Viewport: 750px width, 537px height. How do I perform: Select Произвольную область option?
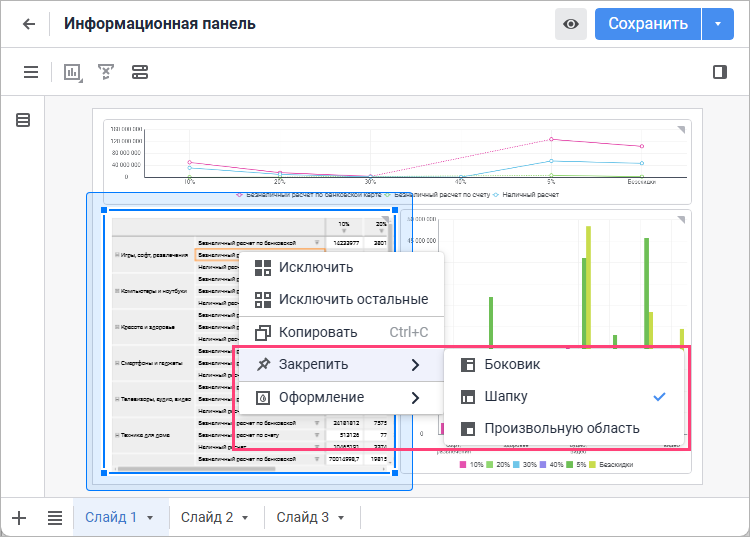tap(561, 428)
